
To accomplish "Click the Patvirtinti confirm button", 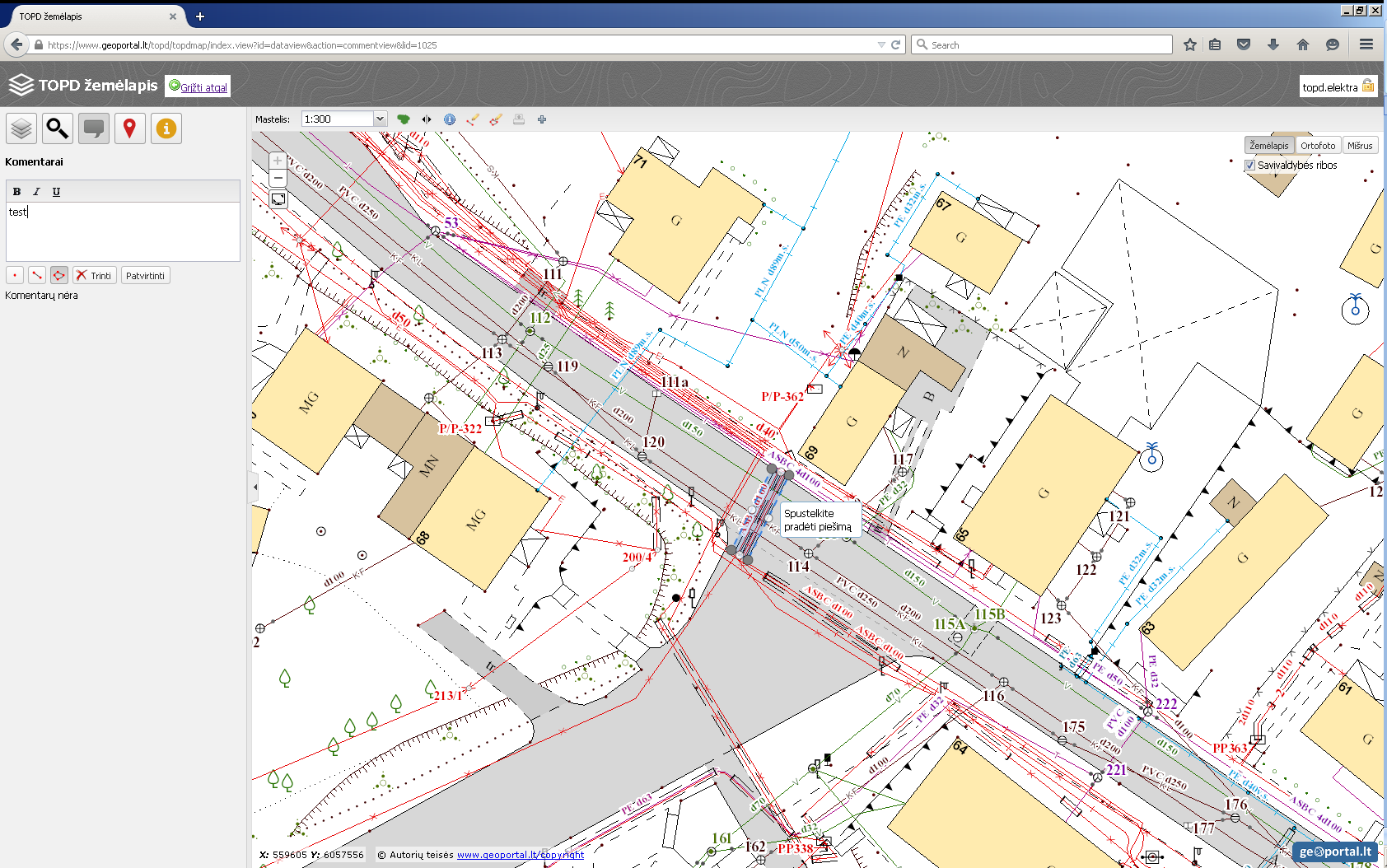I will tap(146, 276).
